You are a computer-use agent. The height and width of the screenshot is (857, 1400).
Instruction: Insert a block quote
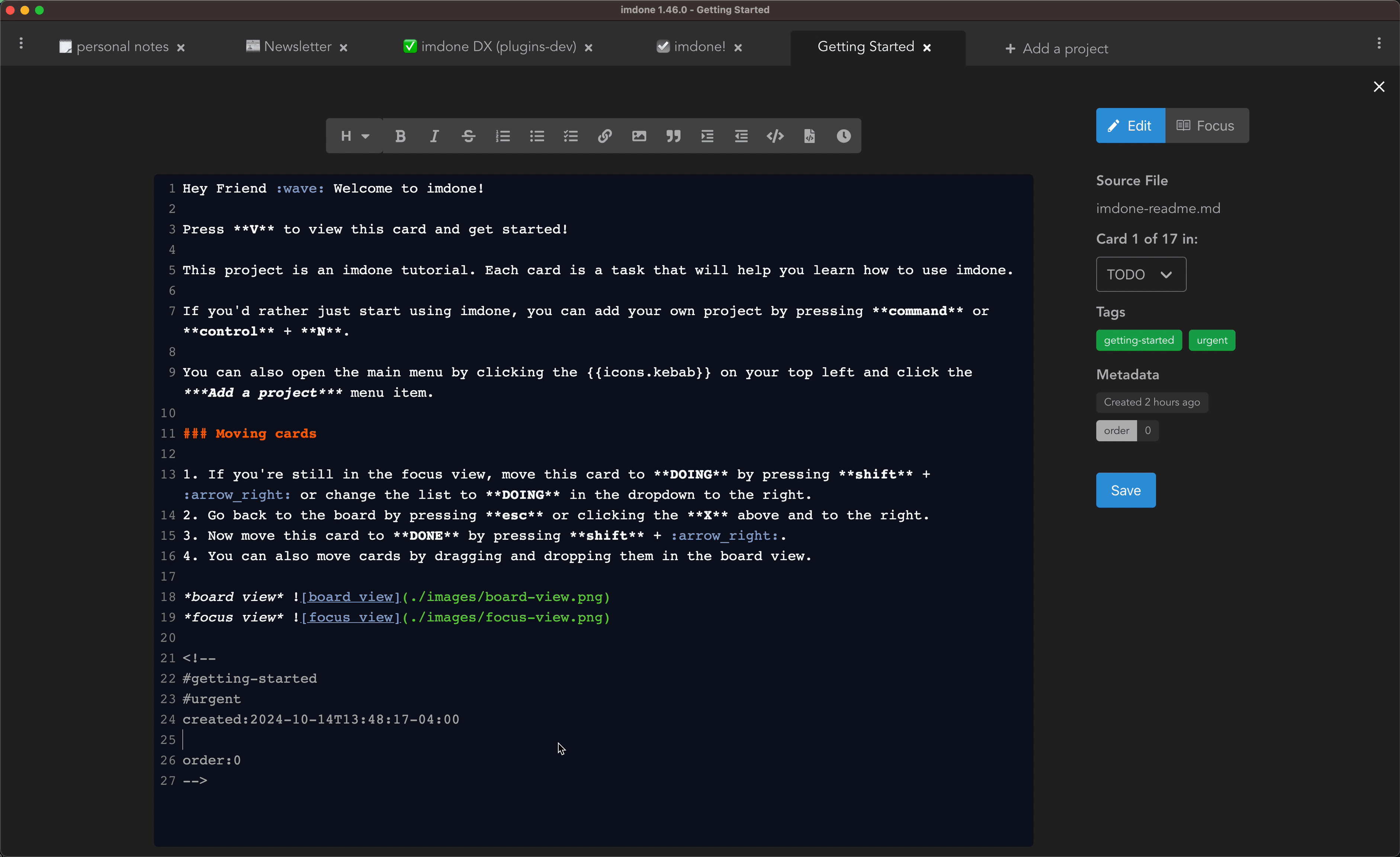tap(673, 136)
